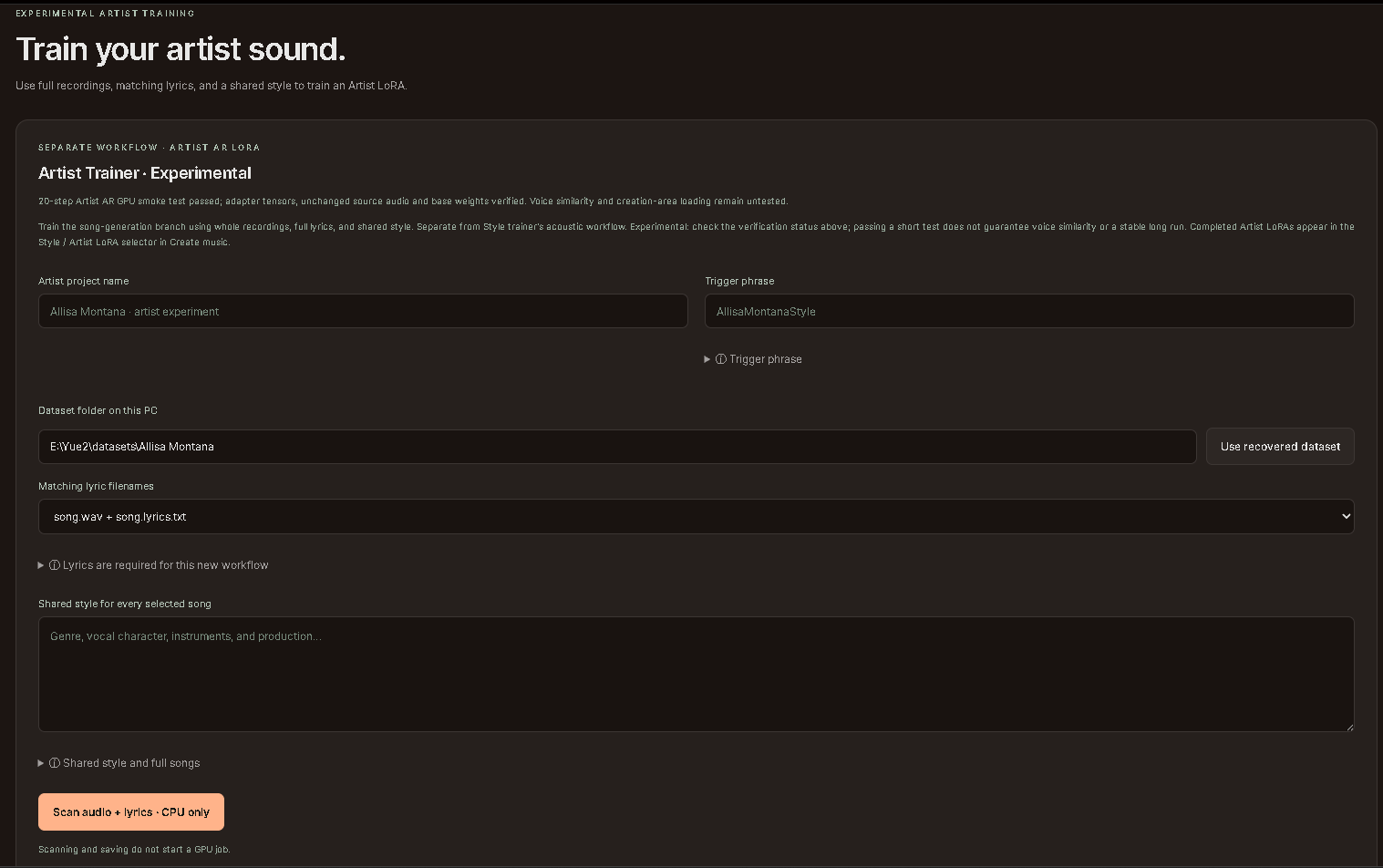Click the Shared style text area
The image size is (1383, 868).
coord(696,674)
